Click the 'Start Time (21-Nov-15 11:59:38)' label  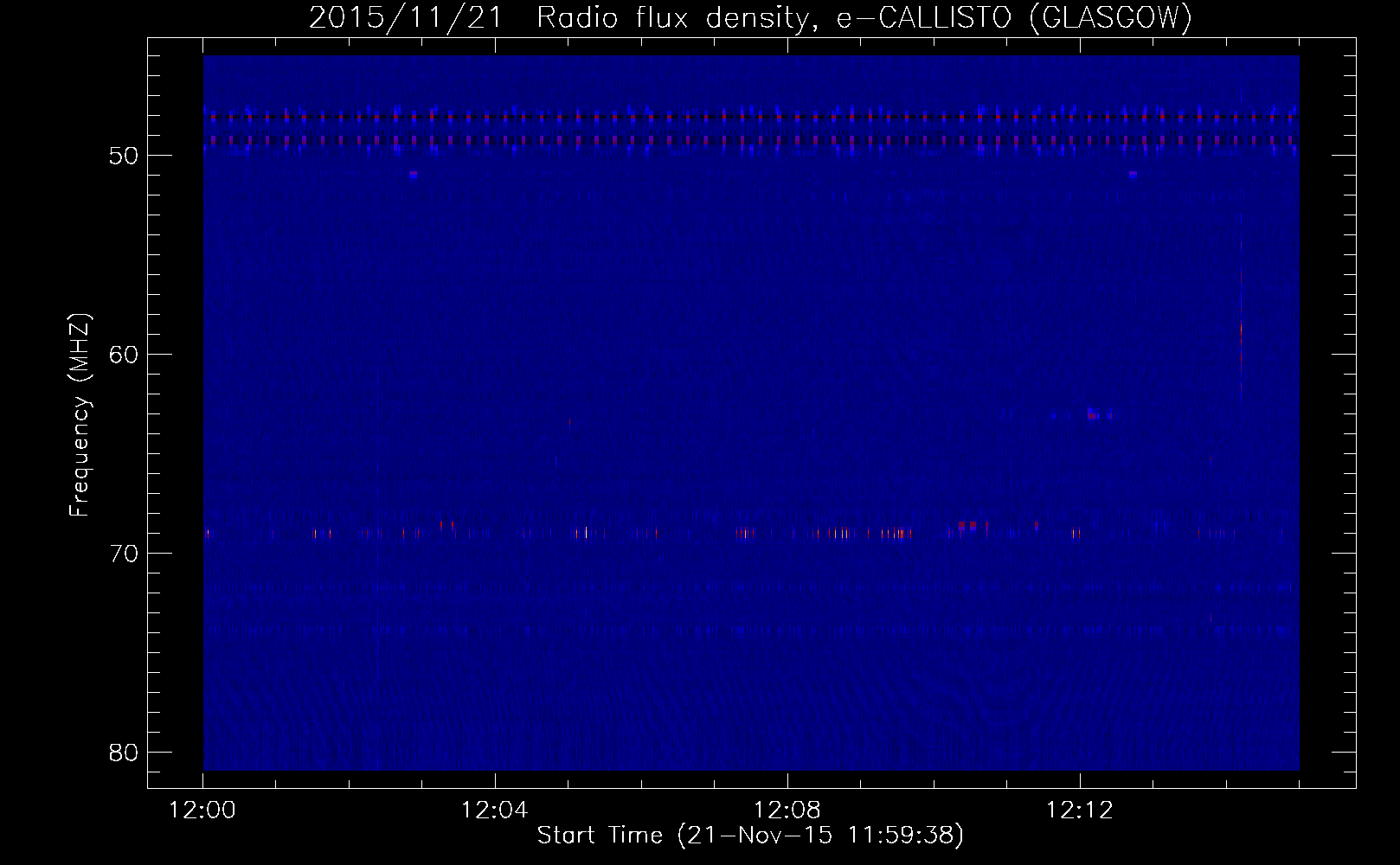[750, 836]
